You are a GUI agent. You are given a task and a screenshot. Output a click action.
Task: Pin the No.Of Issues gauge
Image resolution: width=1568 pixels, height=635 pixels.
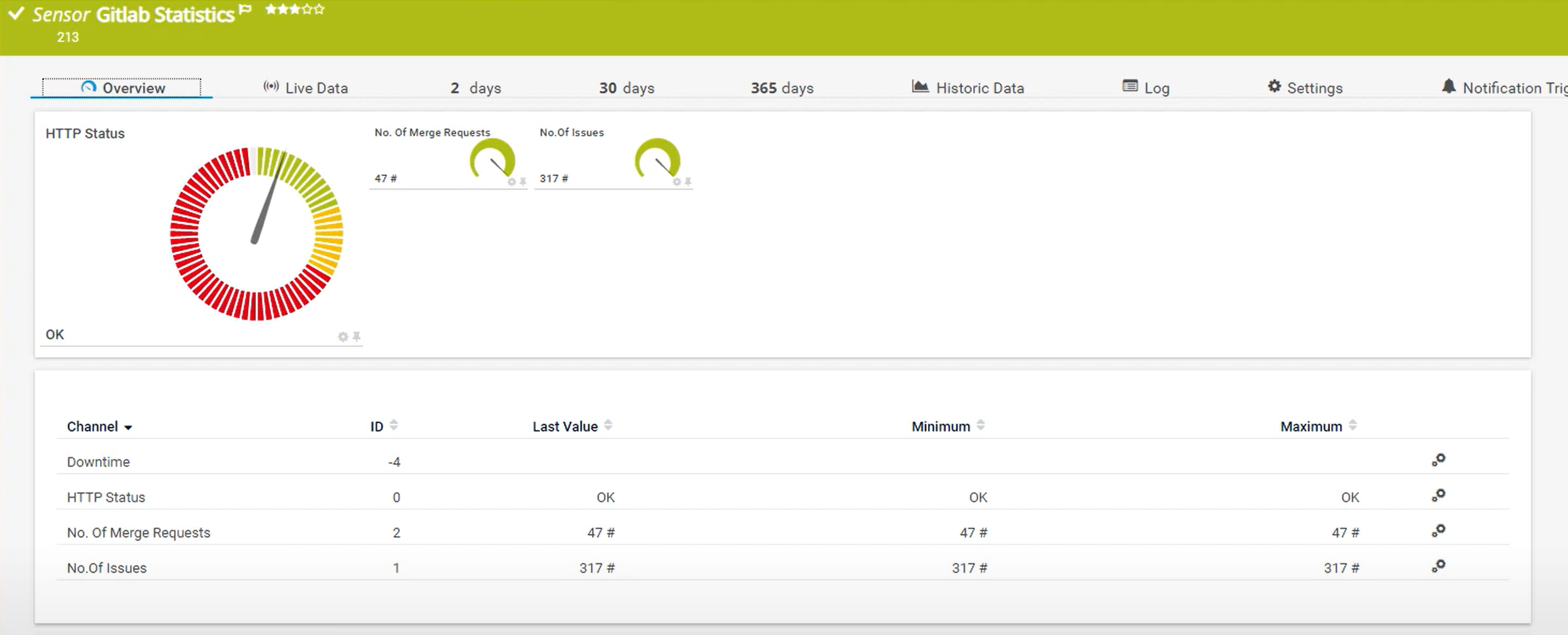(688, 182)
